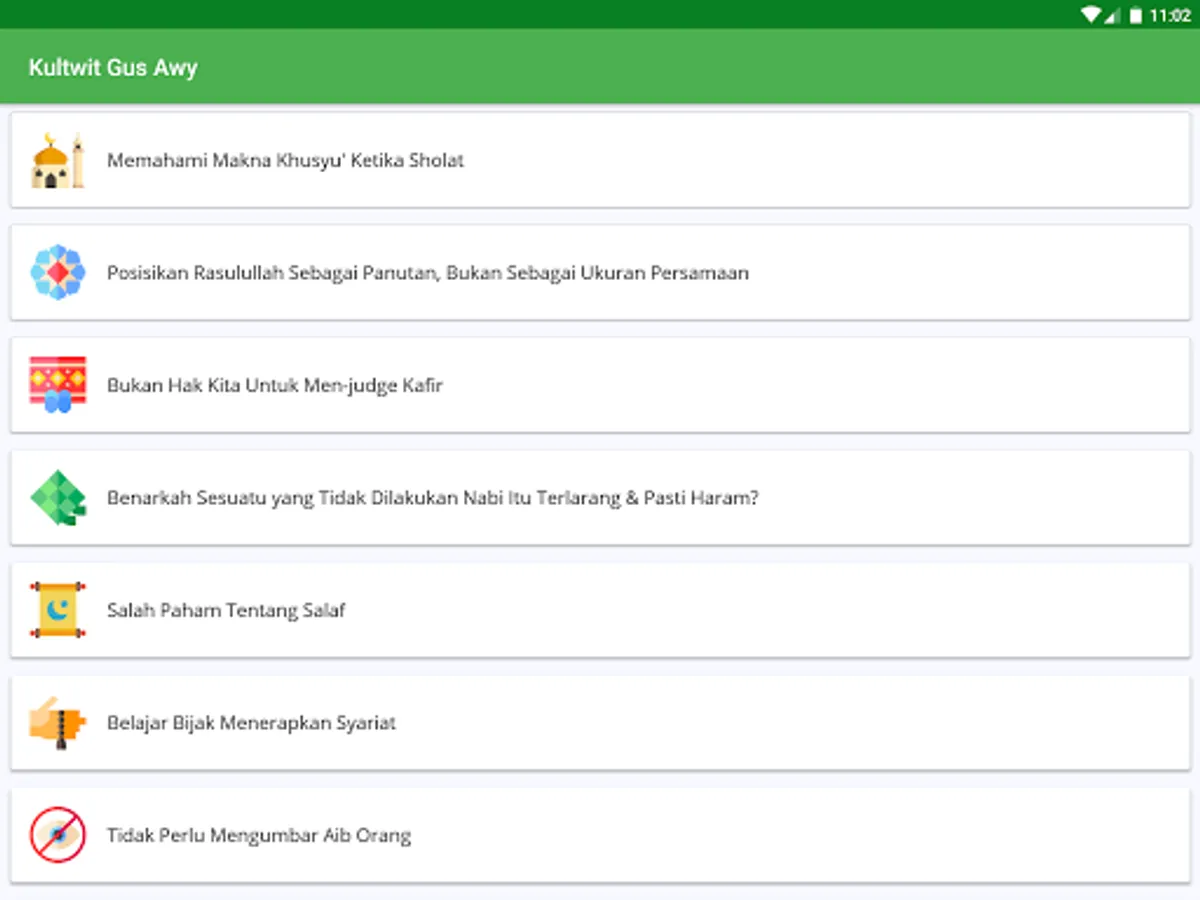
Task: Open Belajar Bijak Menerapkan Syariat
Action: coord(600,722)
